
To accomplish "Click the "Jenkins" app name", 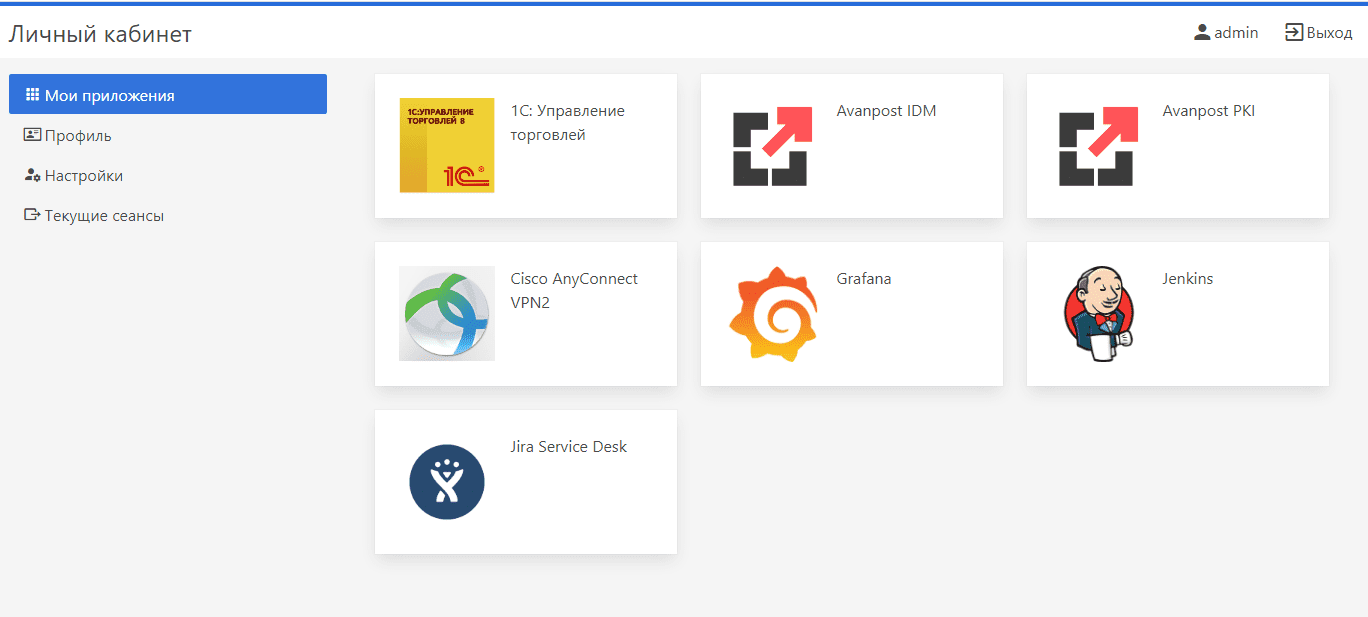I will click(x=1188, y=279).
